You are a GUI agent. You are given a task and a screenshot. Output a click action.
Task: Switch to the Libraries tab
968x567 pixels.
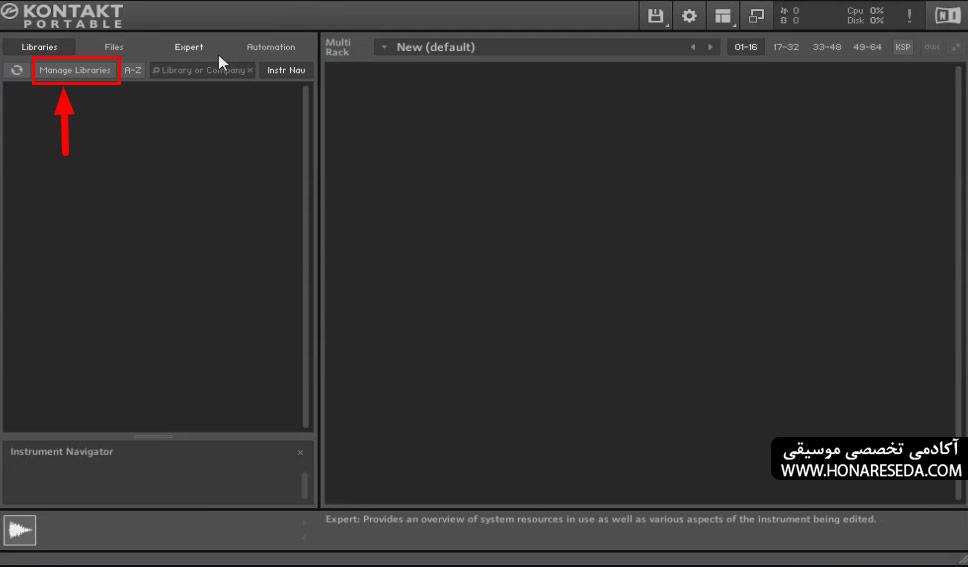[x=40, y=47]
